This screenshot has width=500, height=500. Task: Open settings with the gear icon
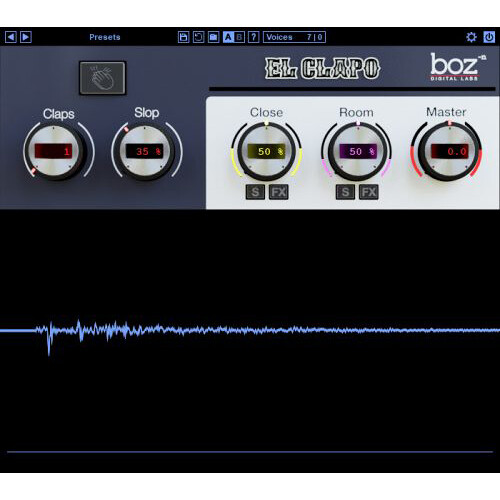(471, 37)
